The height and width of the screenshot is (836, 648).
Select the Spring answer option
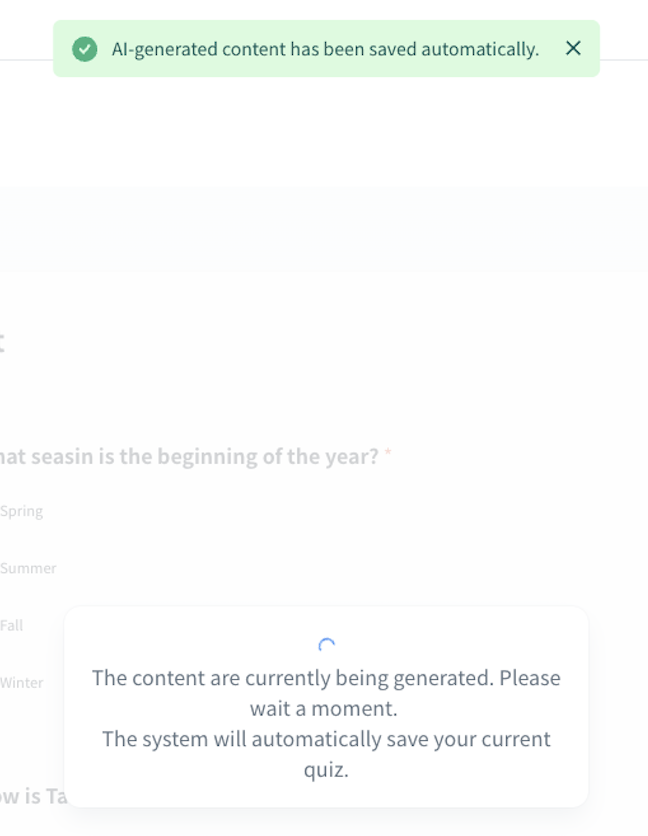[21, 511]
